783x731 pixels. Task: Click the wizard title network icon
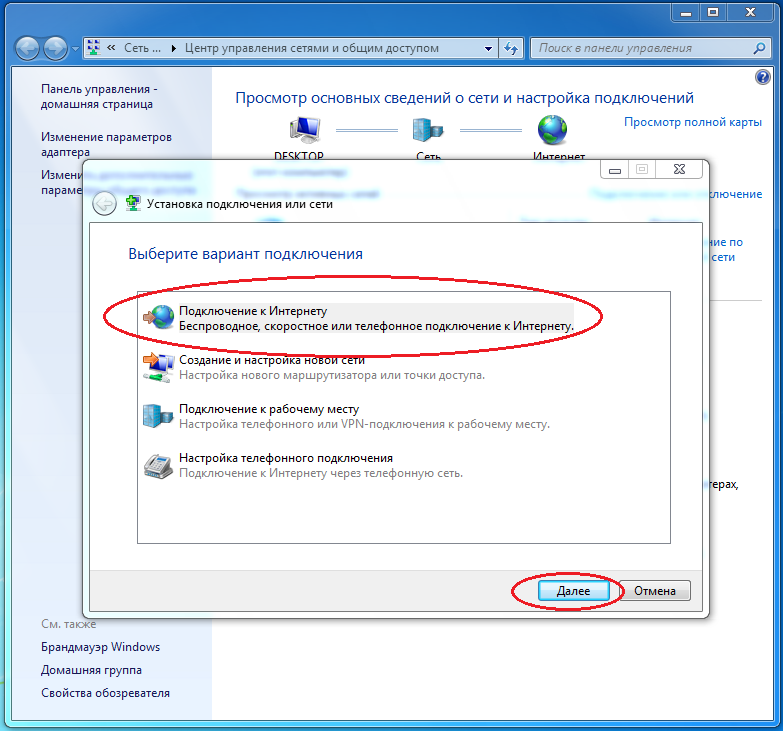[132, 203]
